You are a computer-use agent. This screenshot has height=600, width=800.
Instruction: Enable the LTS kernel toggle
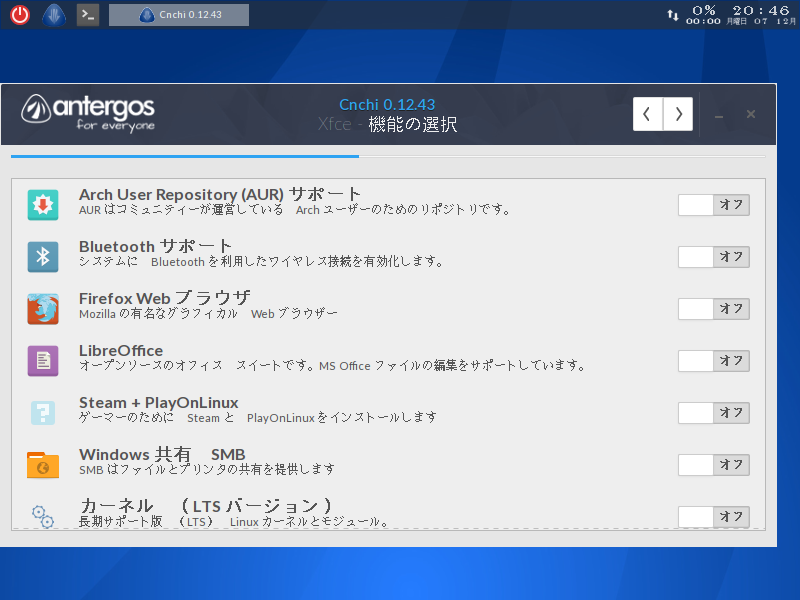coord(713,517)
